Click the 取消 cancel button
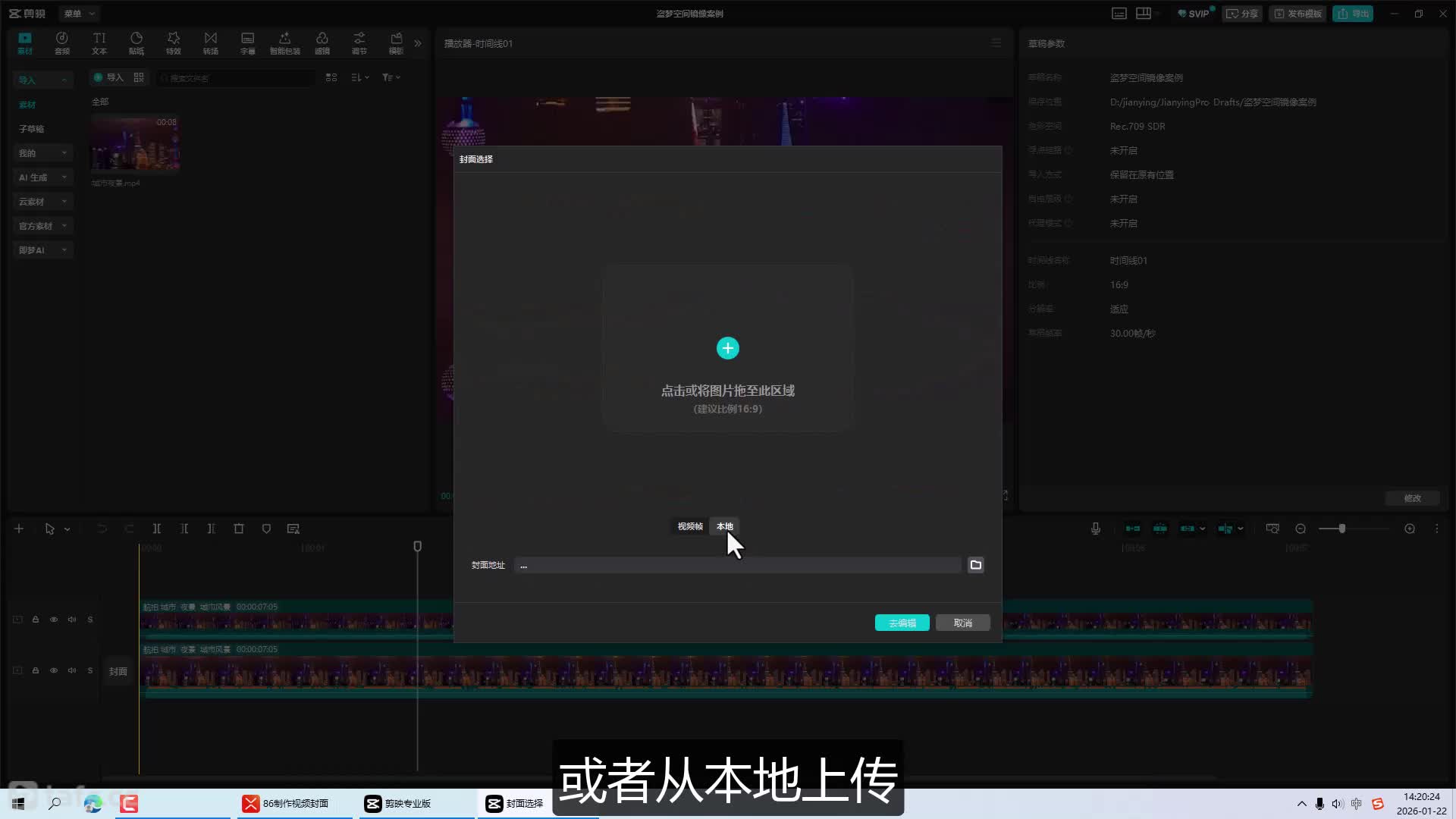This screenshot has height=819, width=1456. point(962,623)
